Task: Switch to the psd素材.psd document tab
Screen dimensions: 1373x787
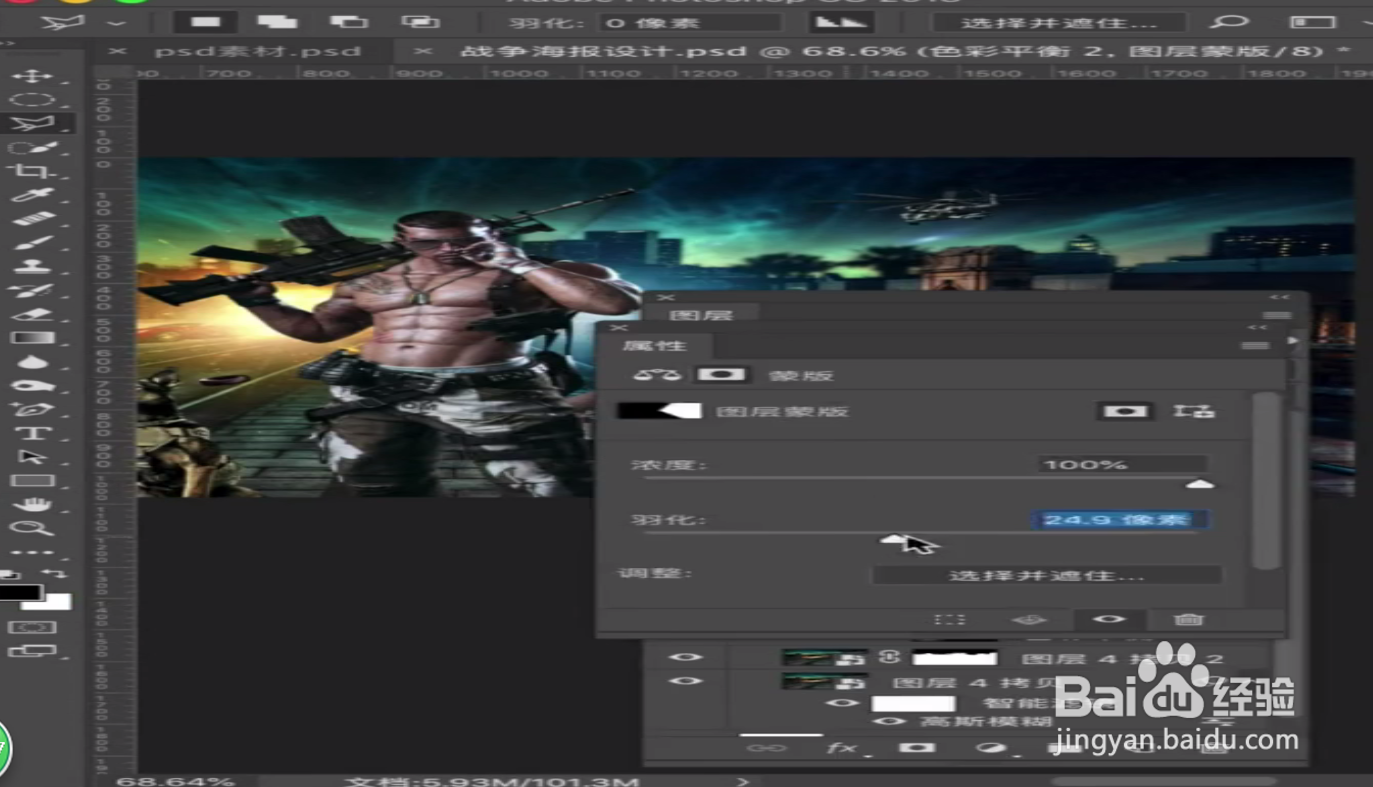Action: point(257,51)
